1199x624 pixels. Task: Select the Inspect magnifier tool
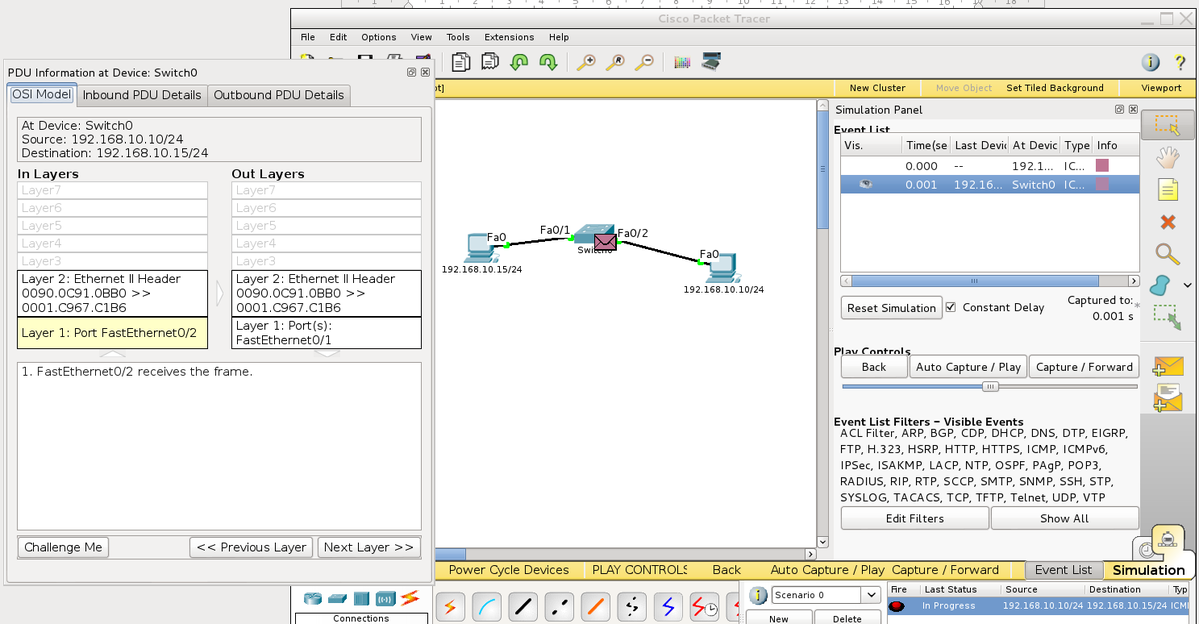[x=1166, y=253]
